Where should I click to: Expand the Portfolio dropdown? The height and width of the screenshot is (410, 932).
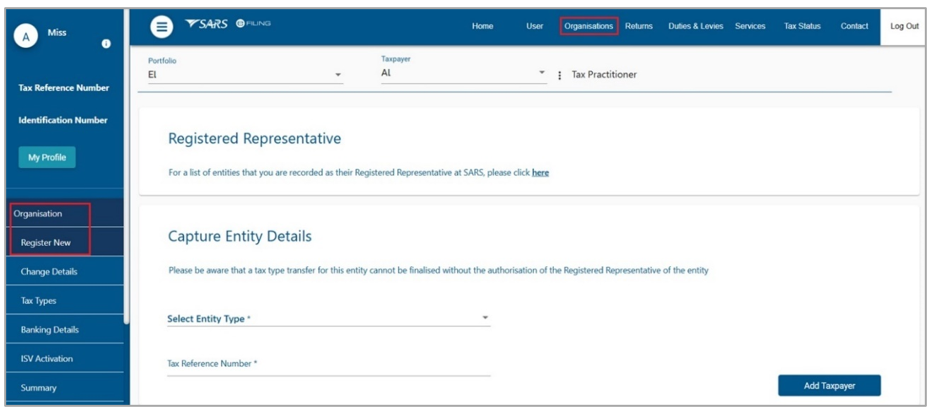(245, 75)
